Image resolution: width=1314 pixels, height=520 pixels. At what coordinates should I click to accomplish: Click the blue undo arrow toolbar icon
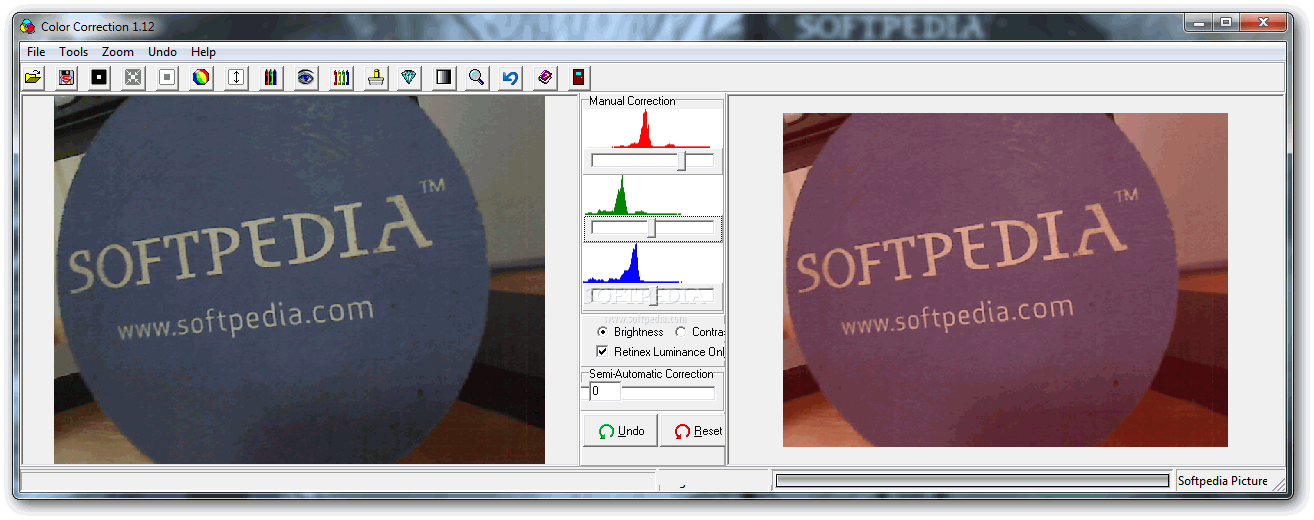coord(510,77)
